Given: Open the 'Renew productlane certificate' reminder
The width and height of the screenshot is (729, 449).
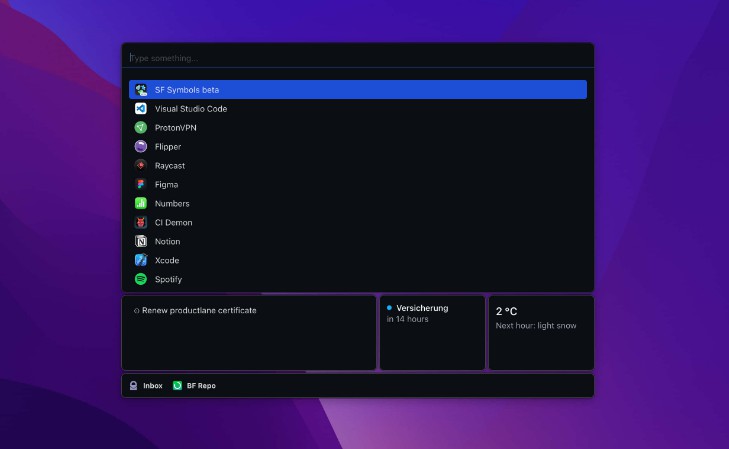Looking at the screenshot, I should (x=199, y=310).
